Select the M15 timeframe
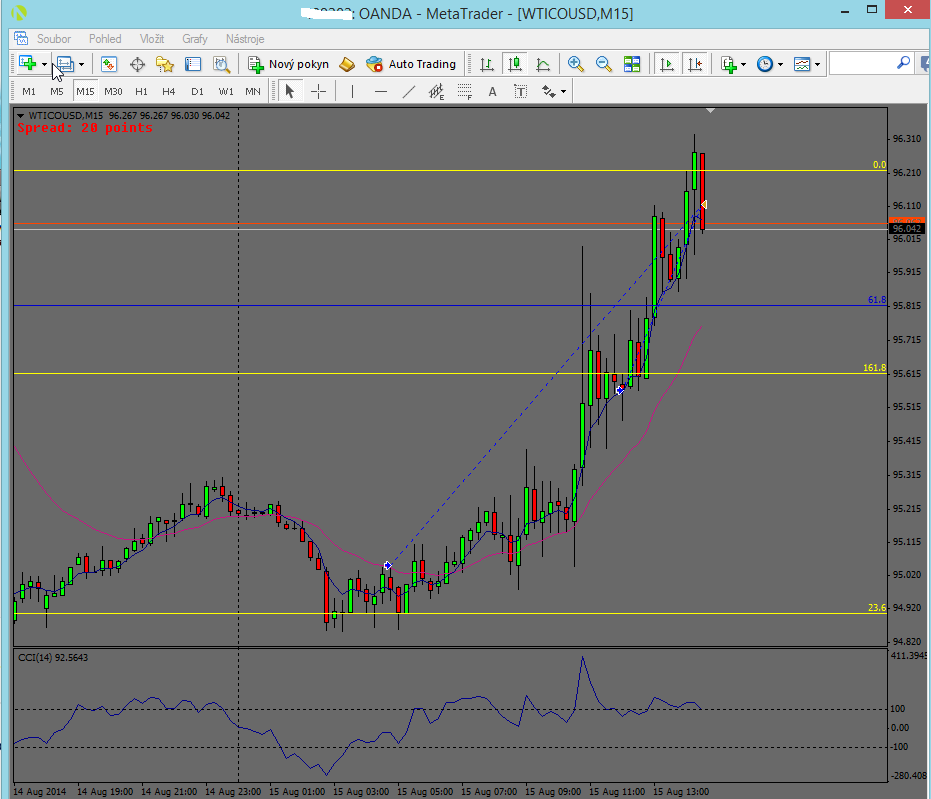The image size is (931, 799). (x=85, y=91)
